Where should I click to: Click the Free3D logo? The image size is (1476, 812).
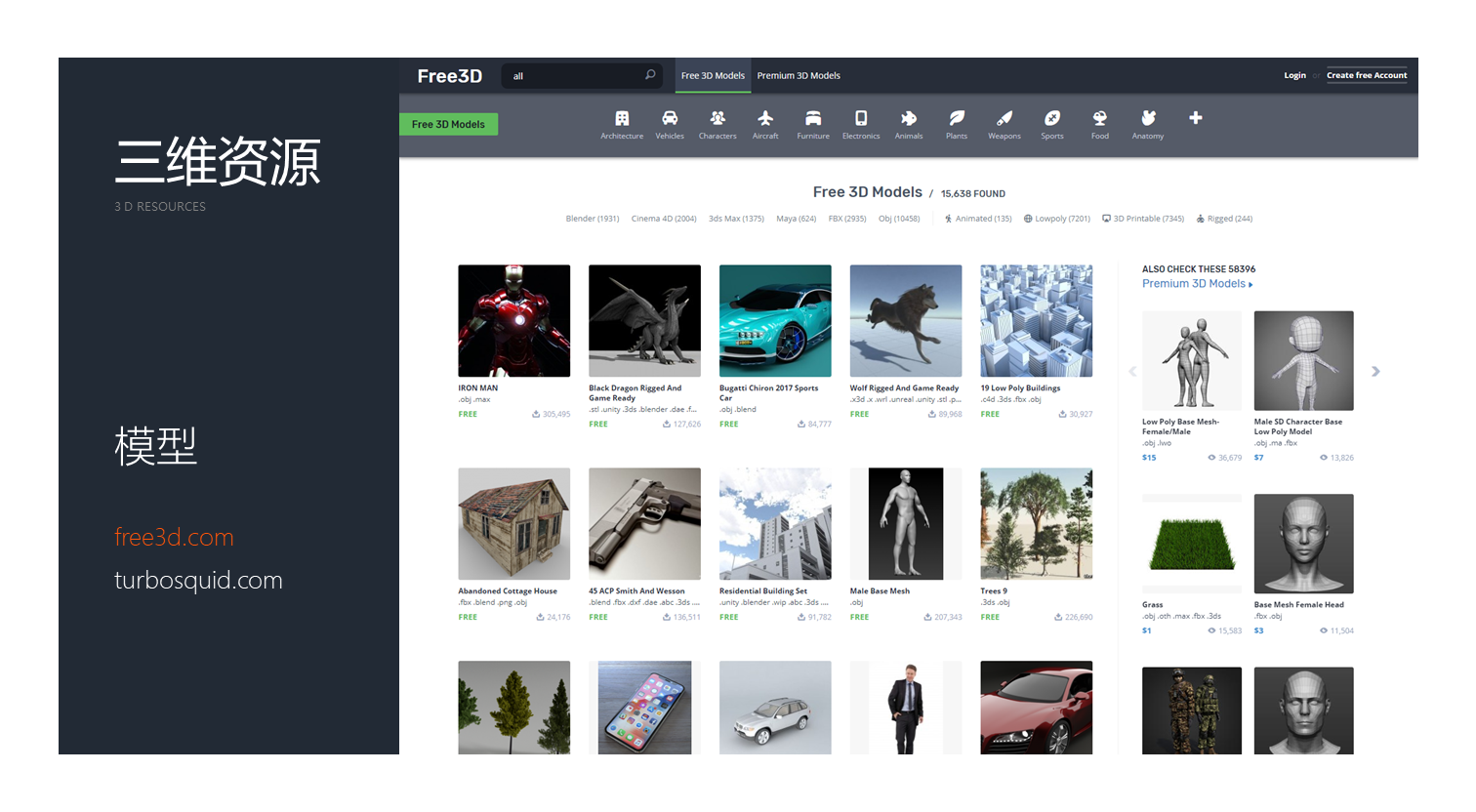[450, 76]
